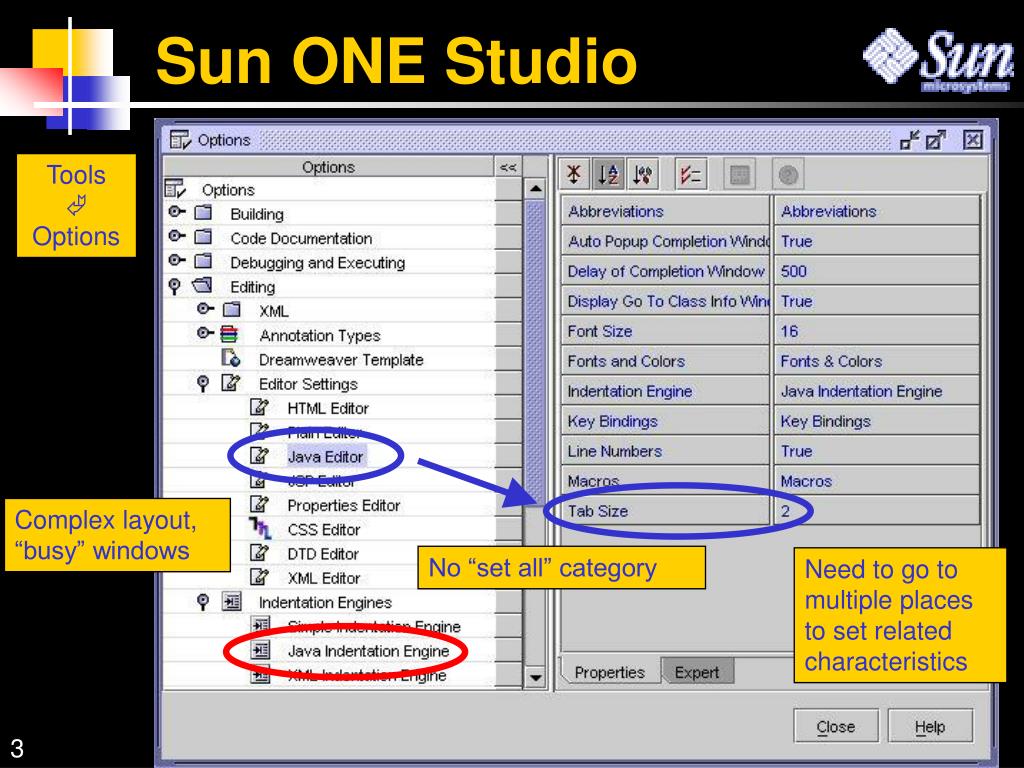Viewport: 1024px width, 768px height.
Task: Click the Code Documentation folder icon
Action: tap(204, 237)
